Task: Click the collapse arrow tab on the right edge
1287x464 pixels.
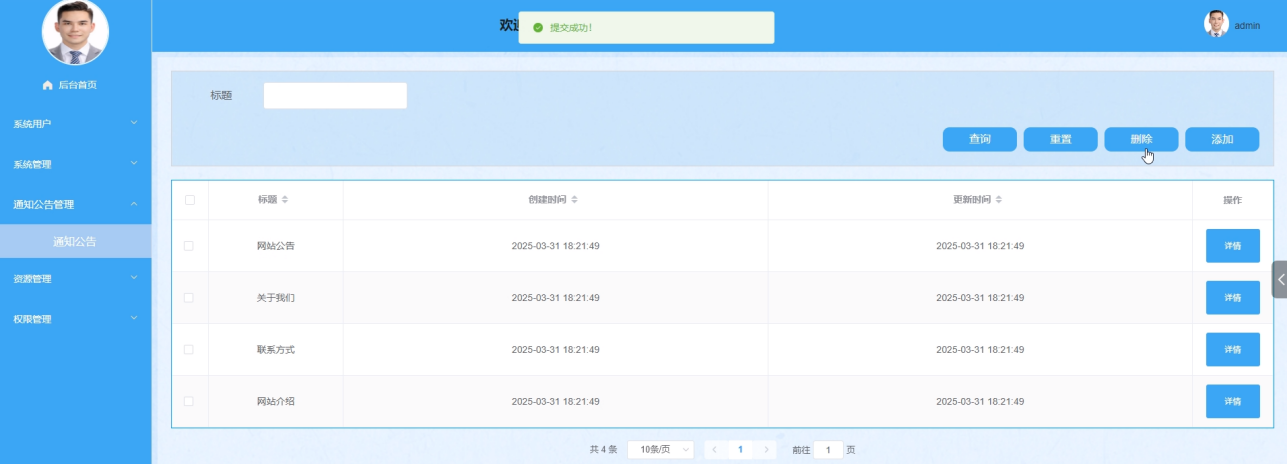Action: [1280, 279]
